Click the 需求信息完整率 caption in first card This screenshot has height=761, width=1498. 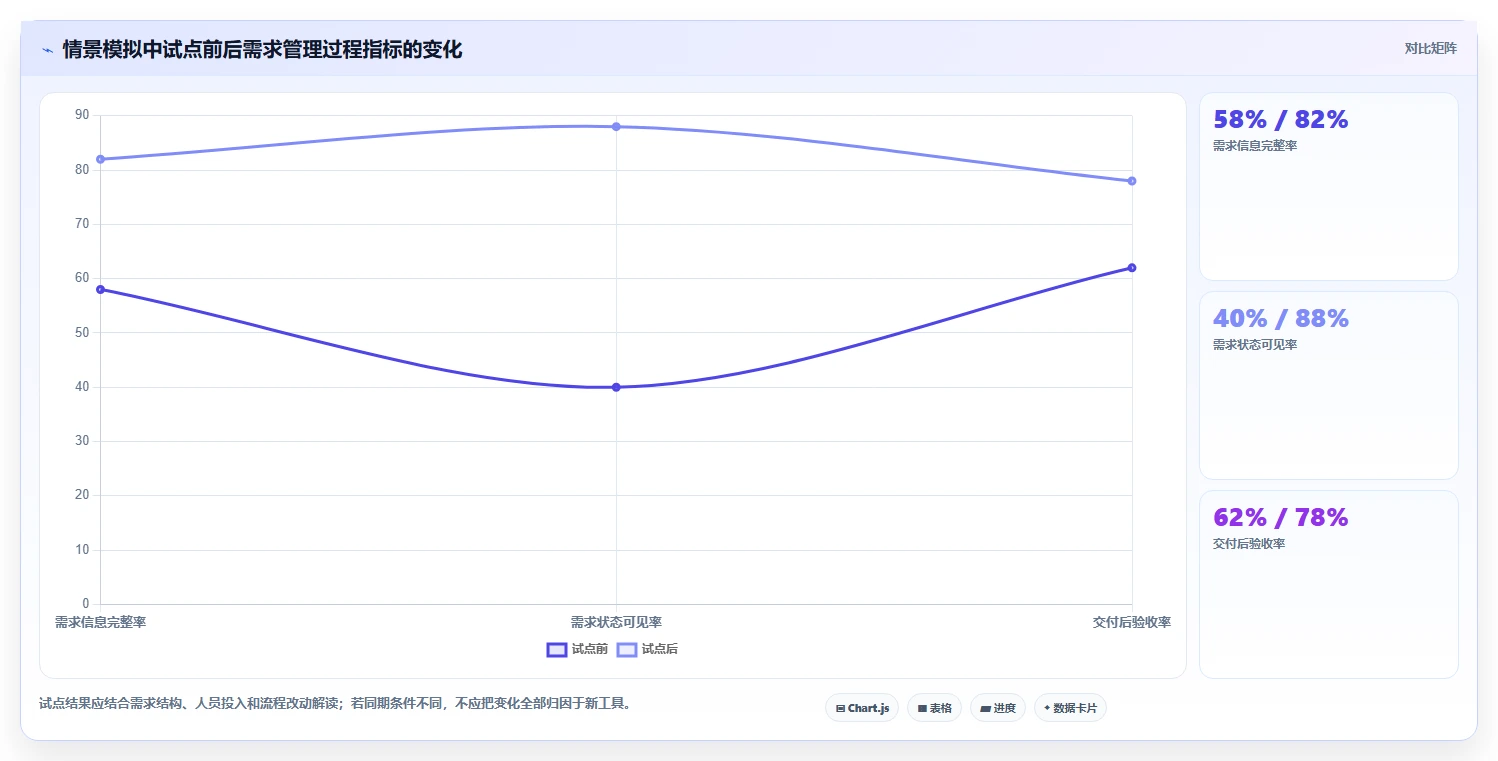click(x=1255, y=146)
